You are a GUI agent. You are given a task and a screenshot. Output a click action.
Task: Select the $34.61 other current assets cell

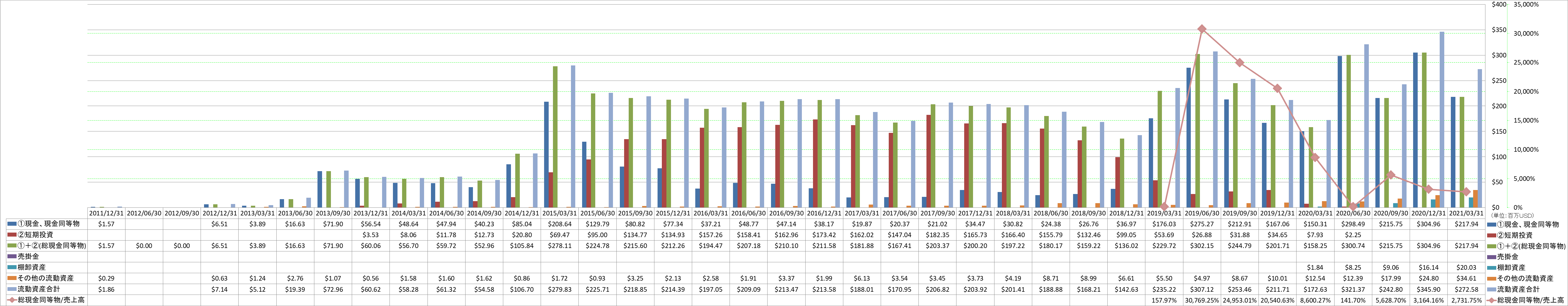pyautogui.click(x=1466, y=278)
